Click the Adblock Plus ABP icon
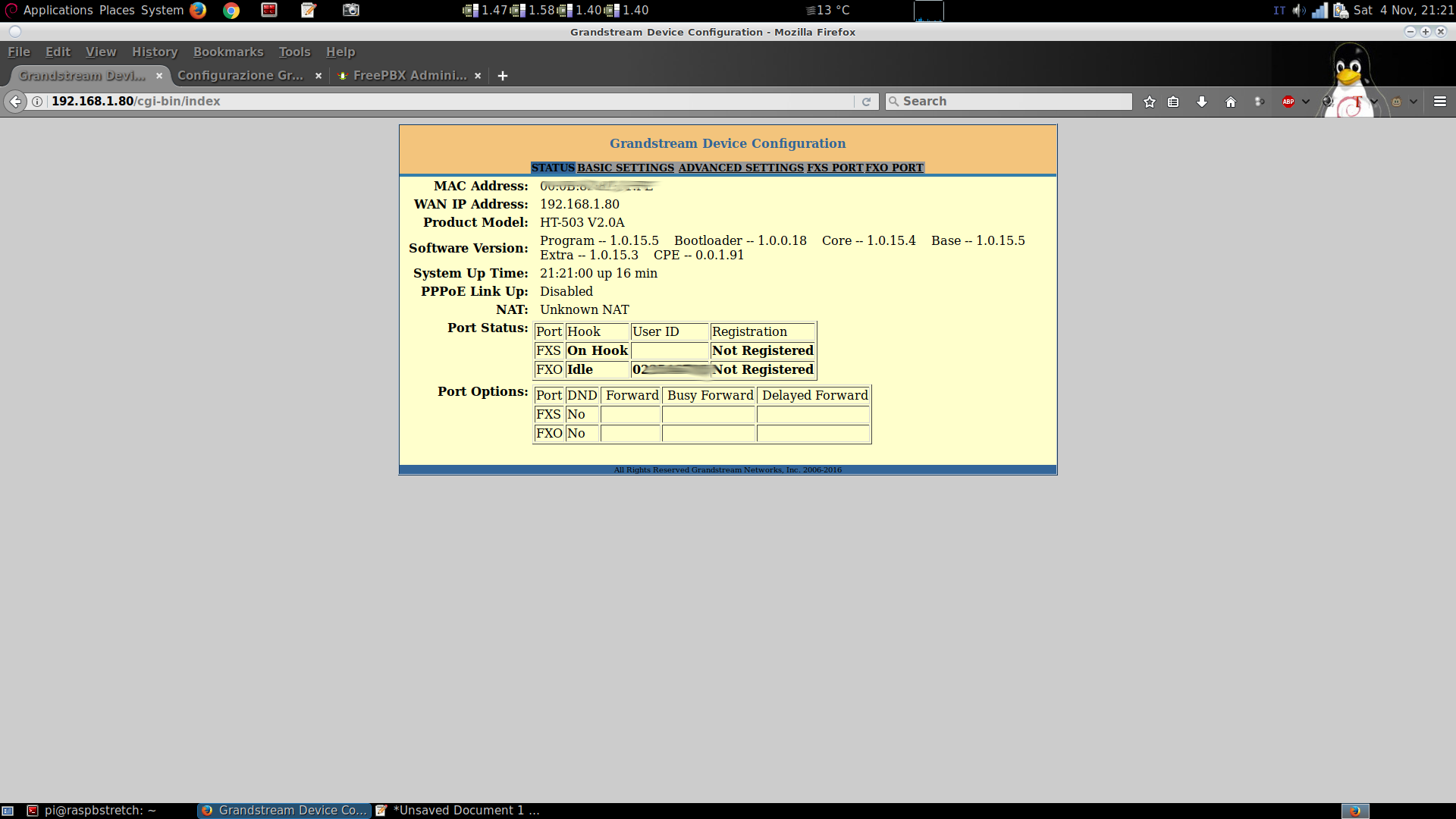1456x819 pixels. tap(1288, 102)
